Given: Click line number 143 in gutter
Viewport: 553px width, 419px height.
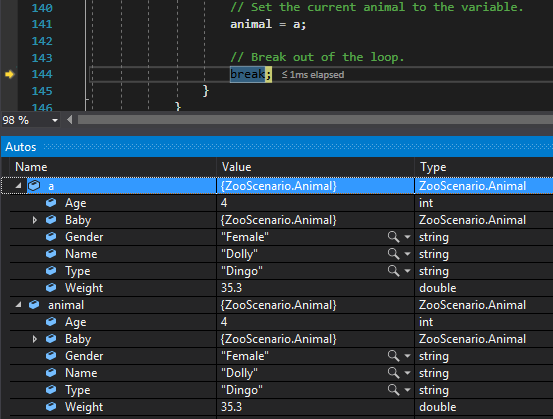Looking at the screenshot, I should (x=42, y=57).
